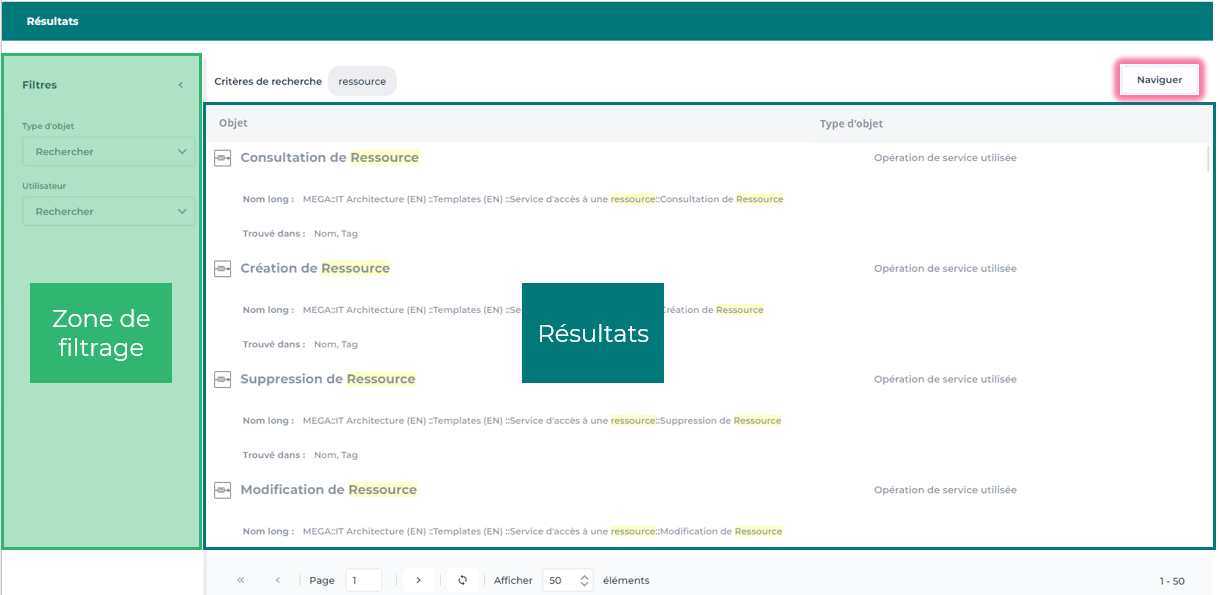The width and height of the screenshot is (1220, 595).
Task: Click the Suppression de Ressource object icon
Action: pyautogui.click(x=223, y=380)
